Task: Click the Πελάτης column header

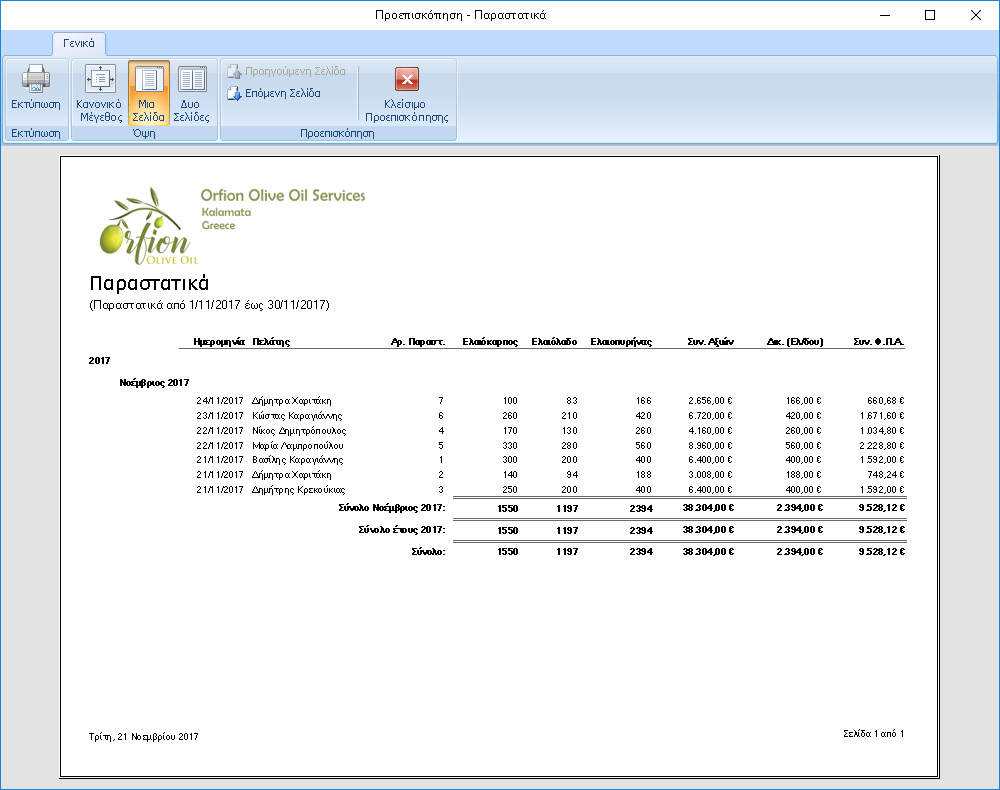Action: pyautogui.click(x=271, y=341)
